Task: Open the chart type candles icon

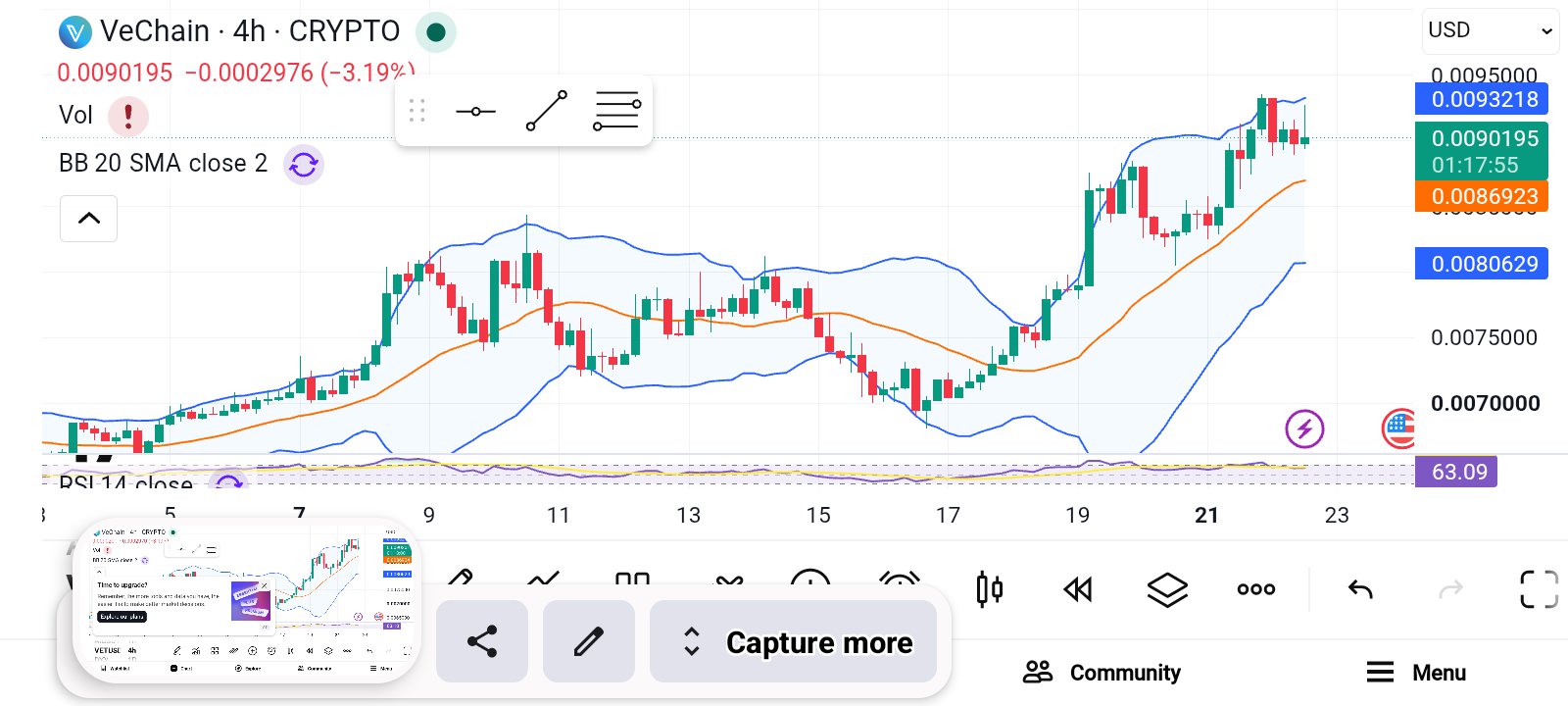Action: (x=989, y=589)
